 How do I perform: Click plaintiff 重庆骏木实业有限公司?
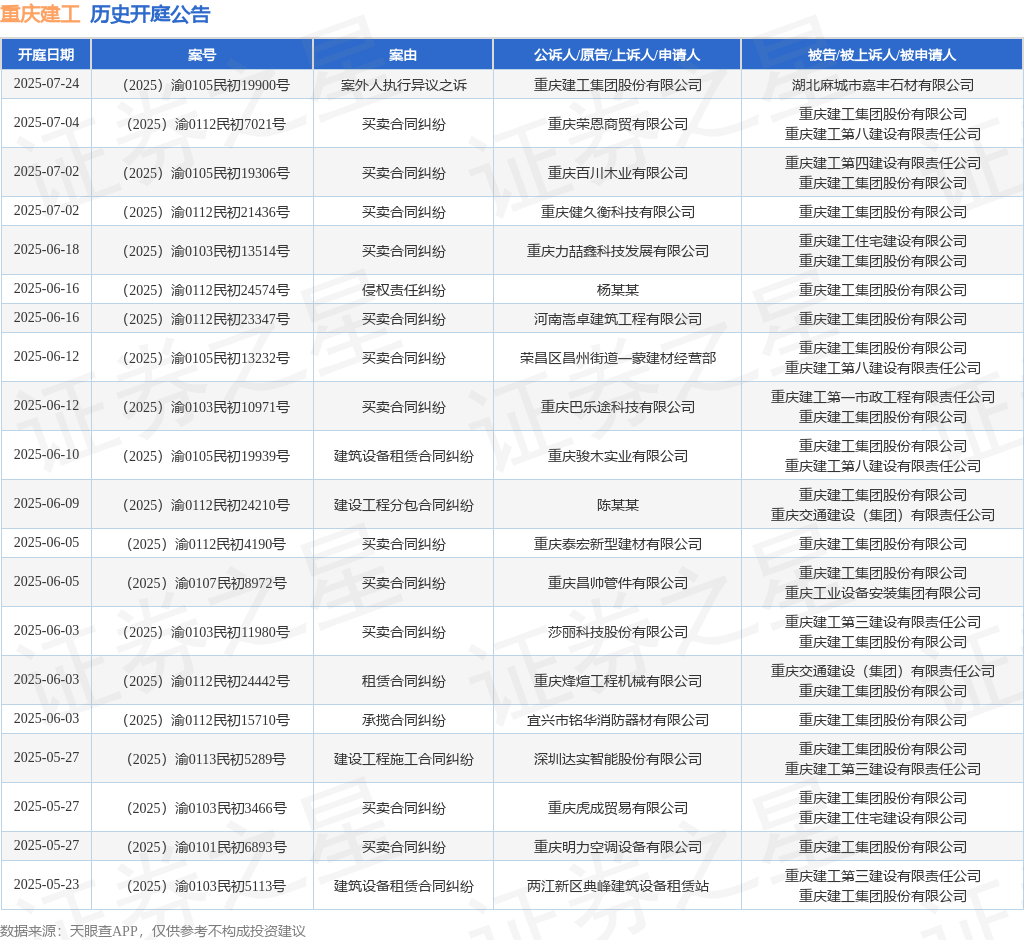click(x=618, y=456)
